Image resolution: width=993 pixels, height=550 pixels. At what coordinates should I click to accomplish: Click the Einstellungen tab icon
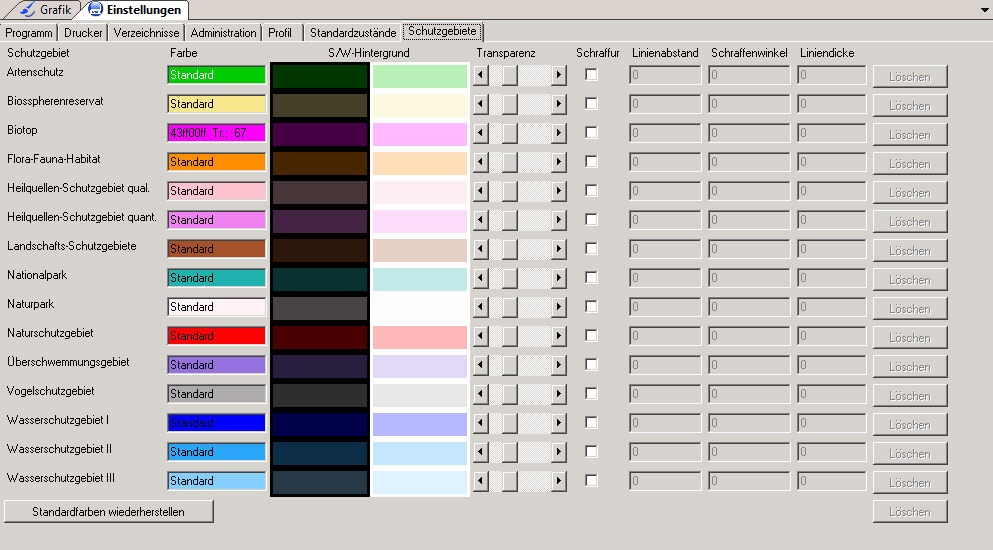pos(96,10)
